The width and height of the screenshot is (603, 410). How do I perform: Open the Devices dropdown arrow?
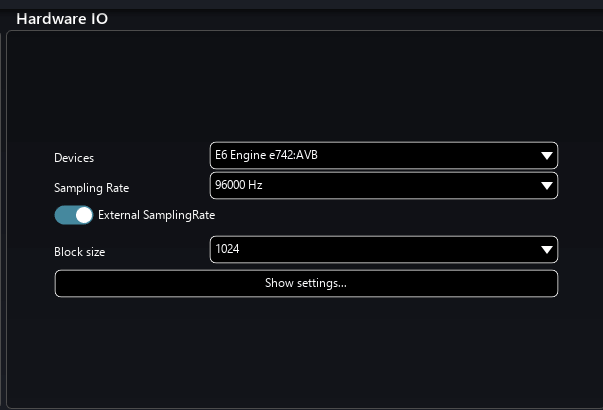546,156
